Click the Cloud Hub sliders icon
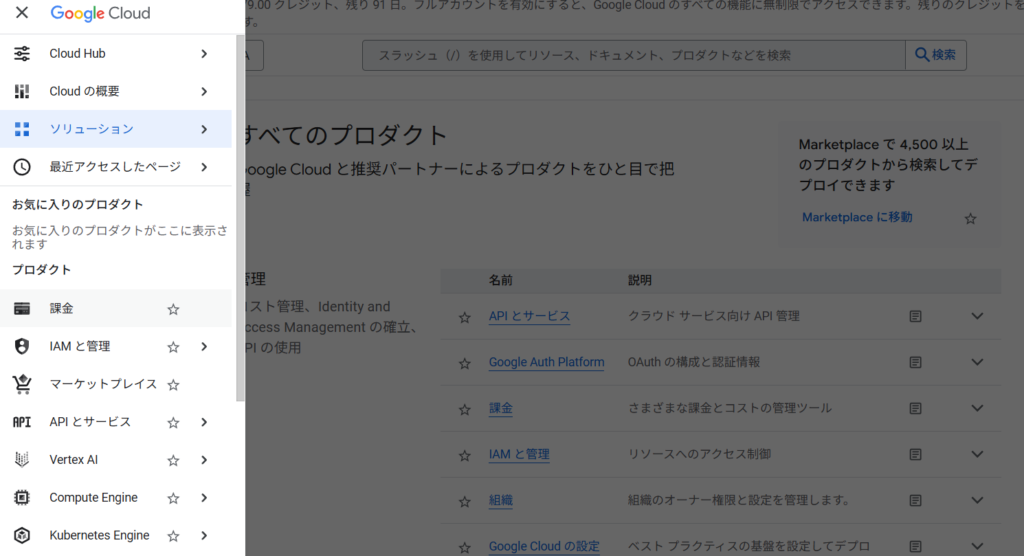 tap(22, 54)
